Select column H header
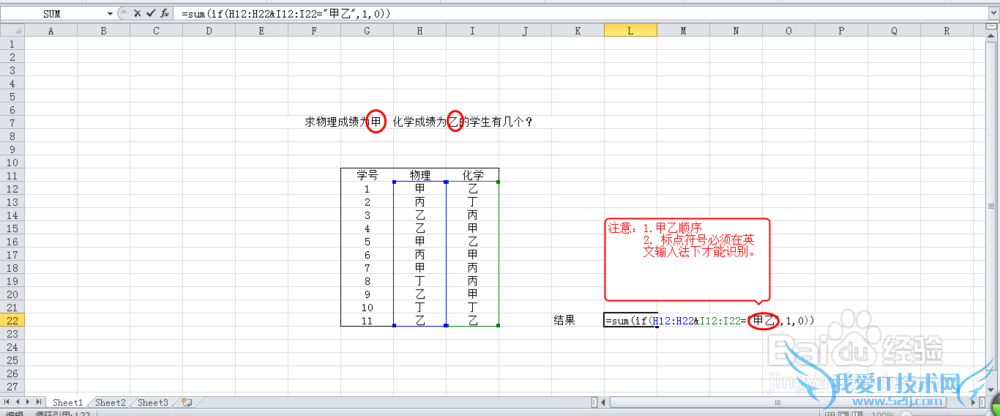Screen dimensions: 1000x416 click(x=420, y=31)
